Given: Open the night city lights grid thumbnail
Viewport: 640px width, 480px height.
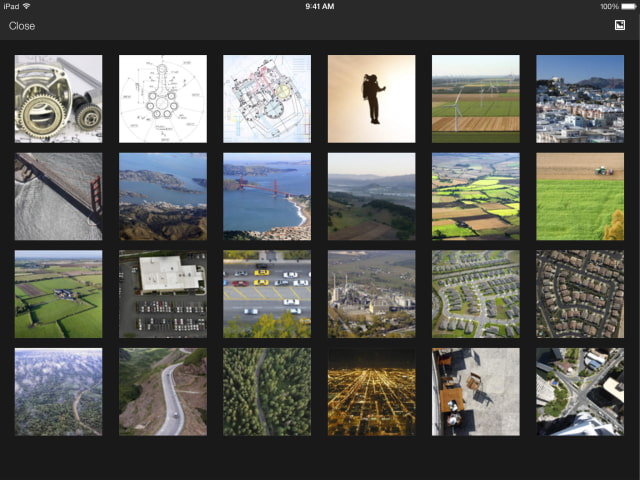Looking at the screenshot, I should point(371,392).
